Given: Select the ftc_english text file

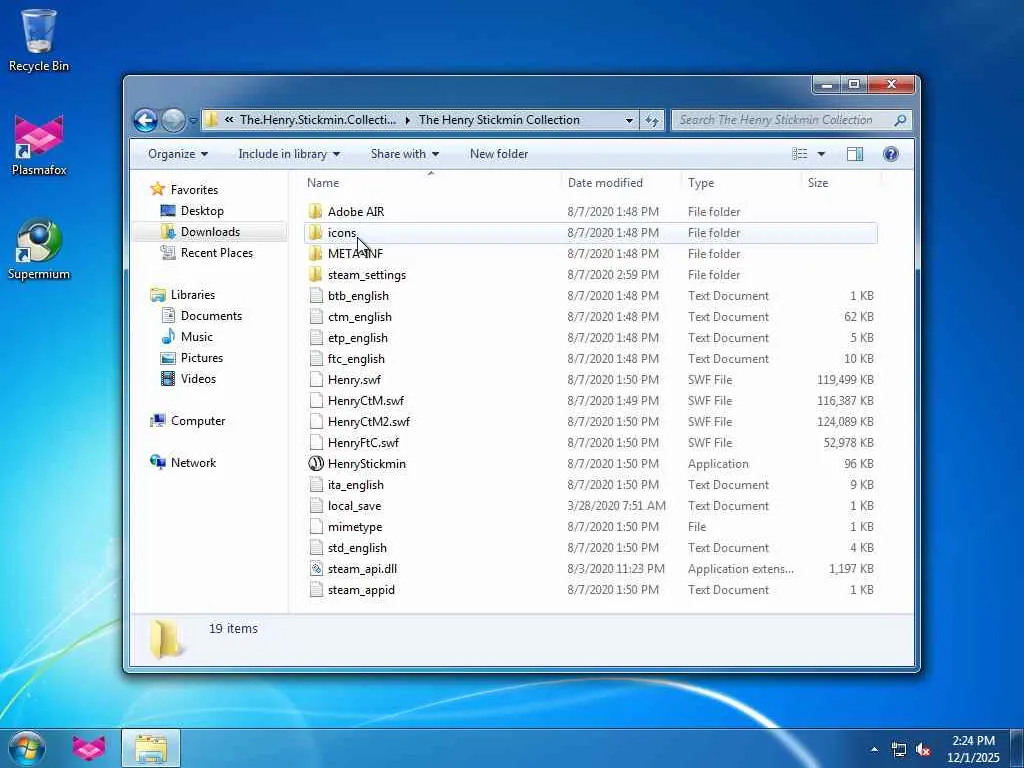Looking at the screenshot, I should (590, 359).
